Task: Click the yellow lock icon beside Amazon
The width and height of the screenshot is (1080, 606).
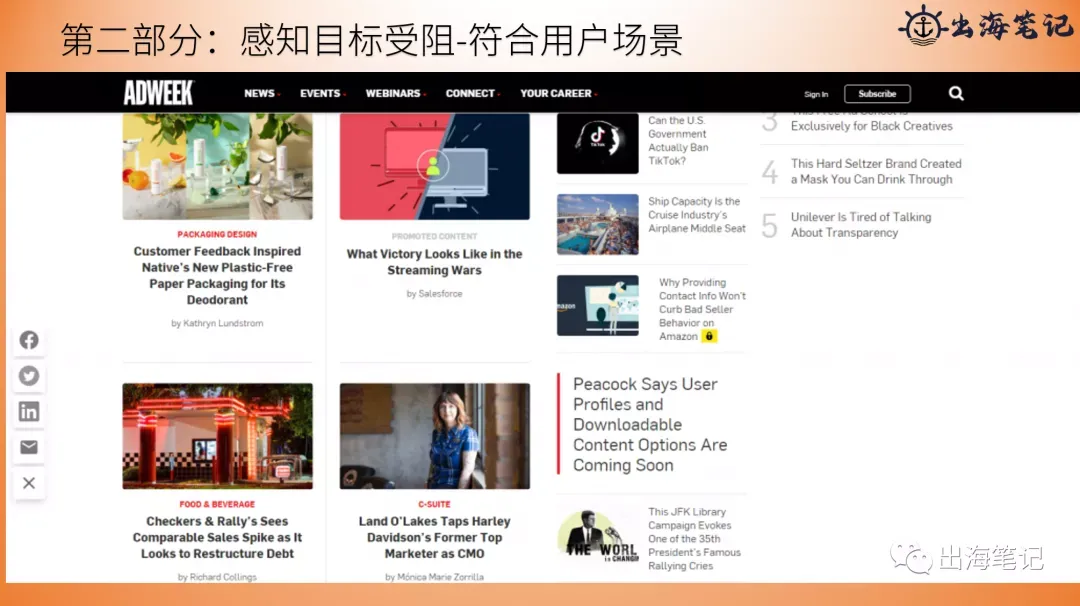Action: pos(709,337)
